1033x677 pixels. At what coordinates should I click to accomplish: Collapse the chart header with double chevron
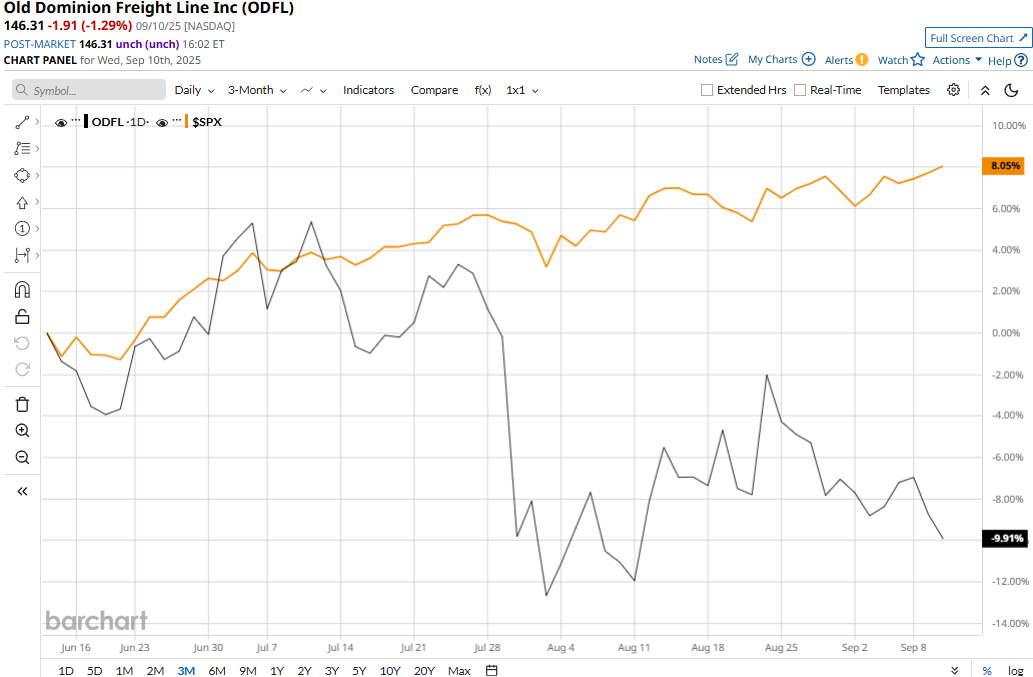(985, 90)
